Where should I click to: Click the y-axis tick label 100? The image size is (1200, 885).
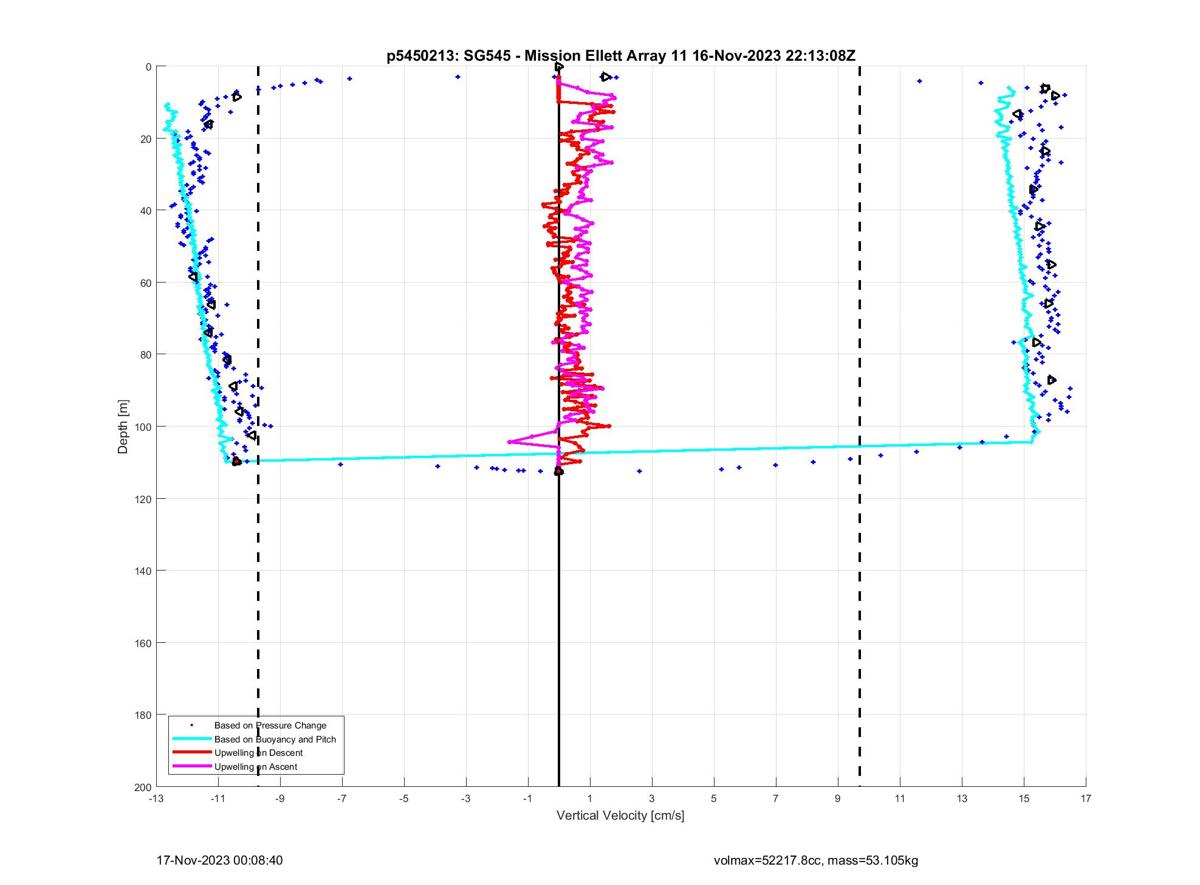click(142, 427)
